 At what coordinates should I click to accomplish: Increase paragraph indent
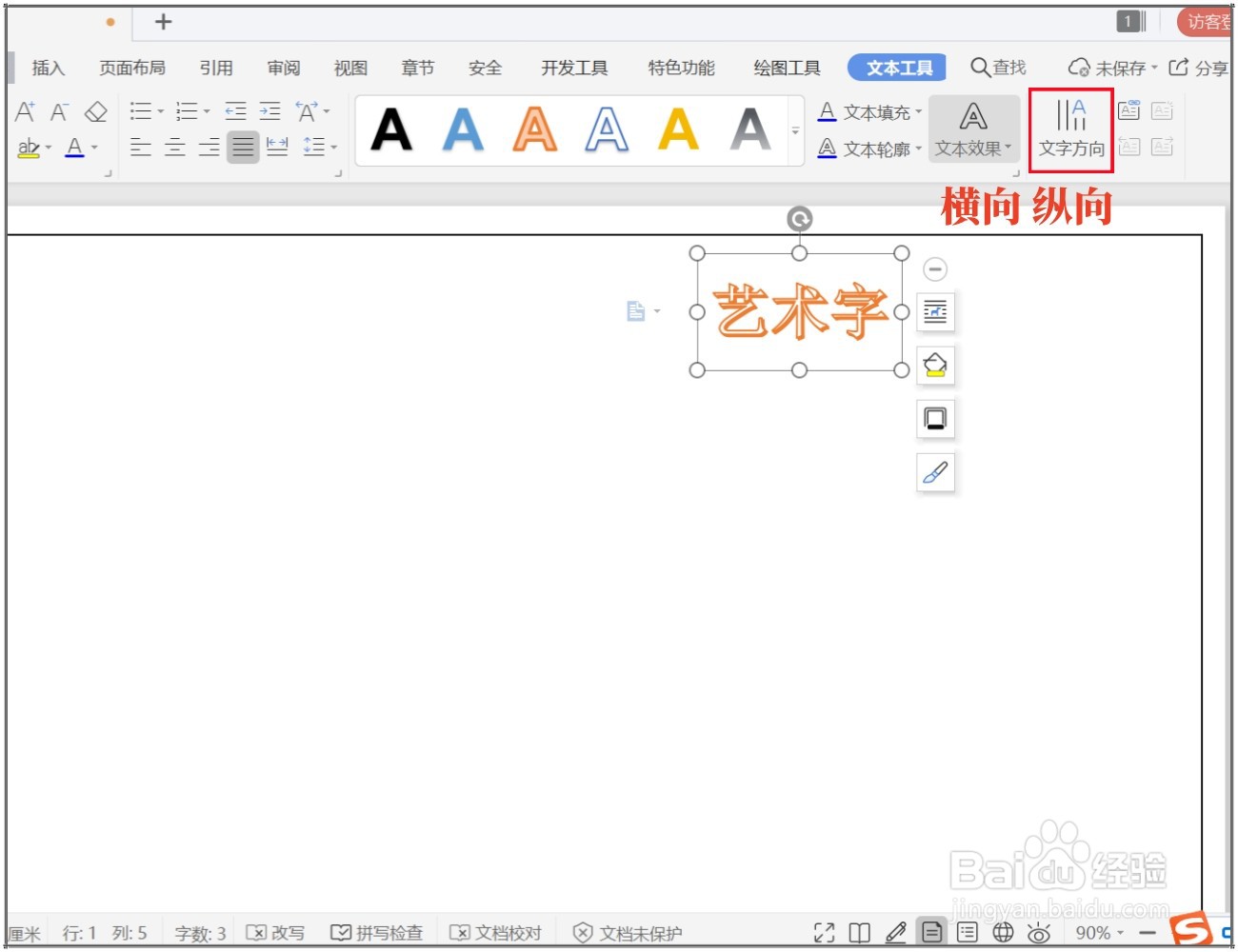[270, 111]
